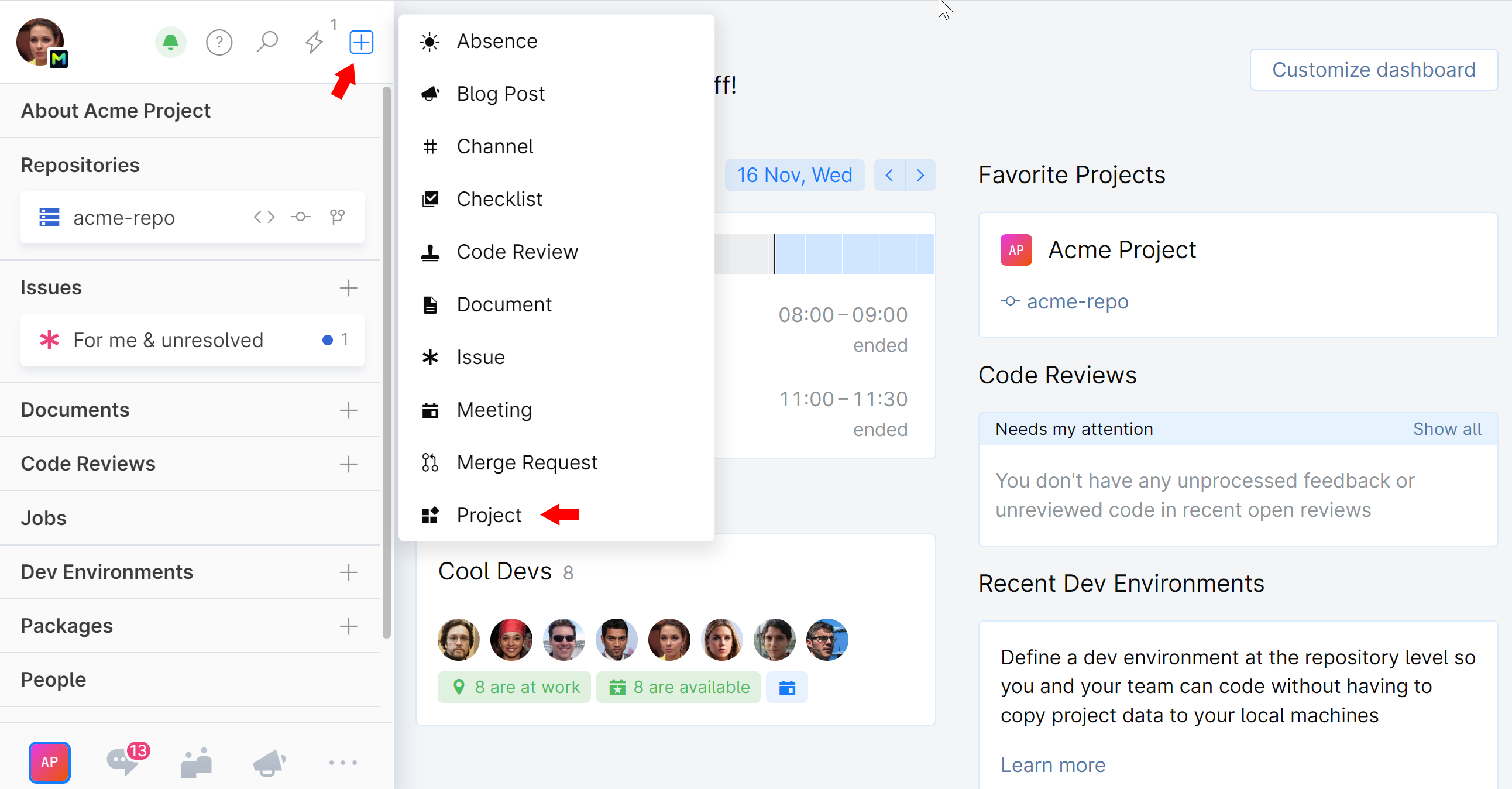Click the quick-add plus icon

[361, 42]
